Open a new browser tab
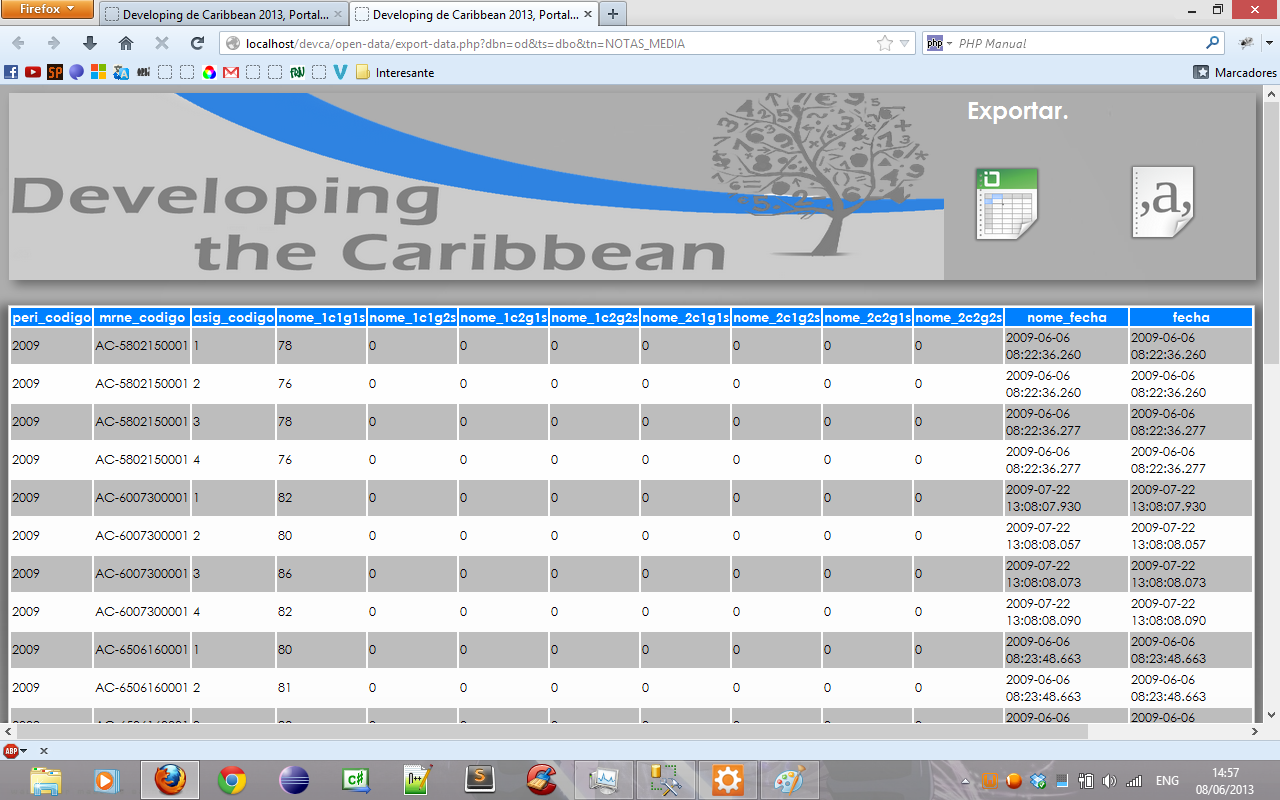 (x=612, y=14)
